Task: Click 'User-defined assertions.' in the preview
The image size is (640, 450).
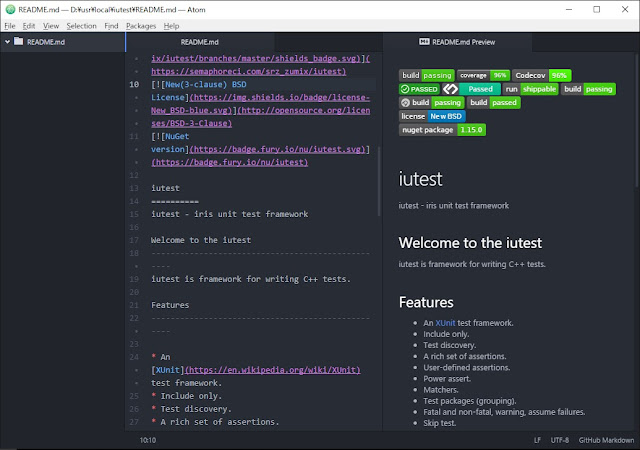Action: [x=467, y=368]
